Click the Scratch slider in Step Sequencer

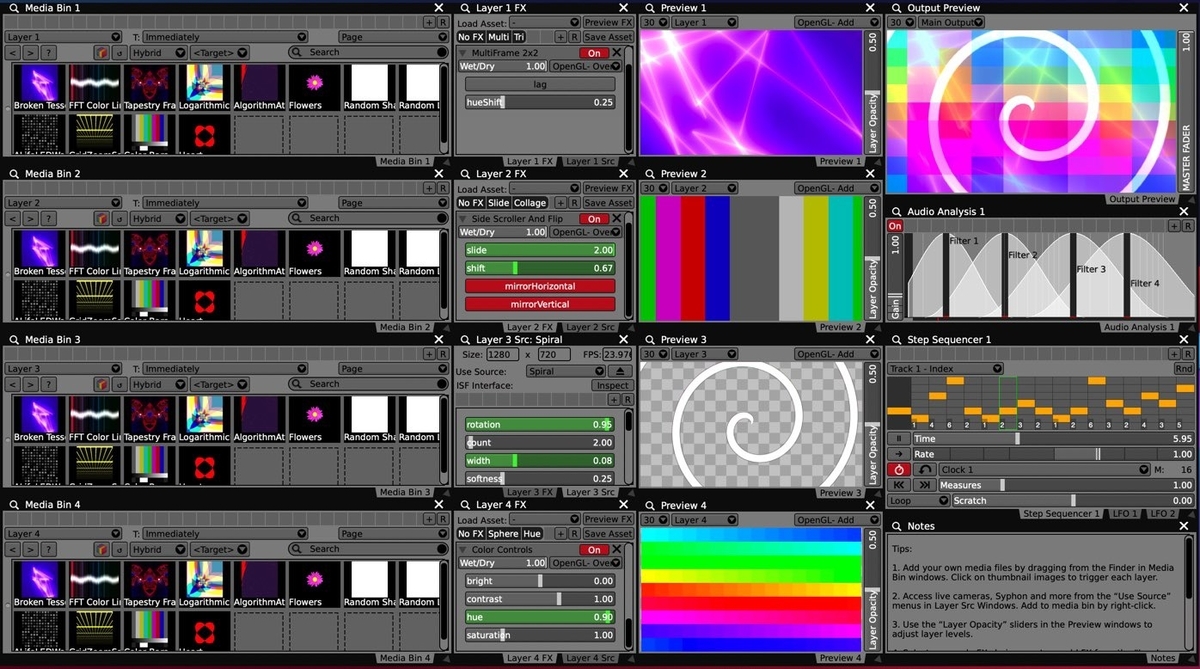pyautogui.click(x=1073, y=501)
